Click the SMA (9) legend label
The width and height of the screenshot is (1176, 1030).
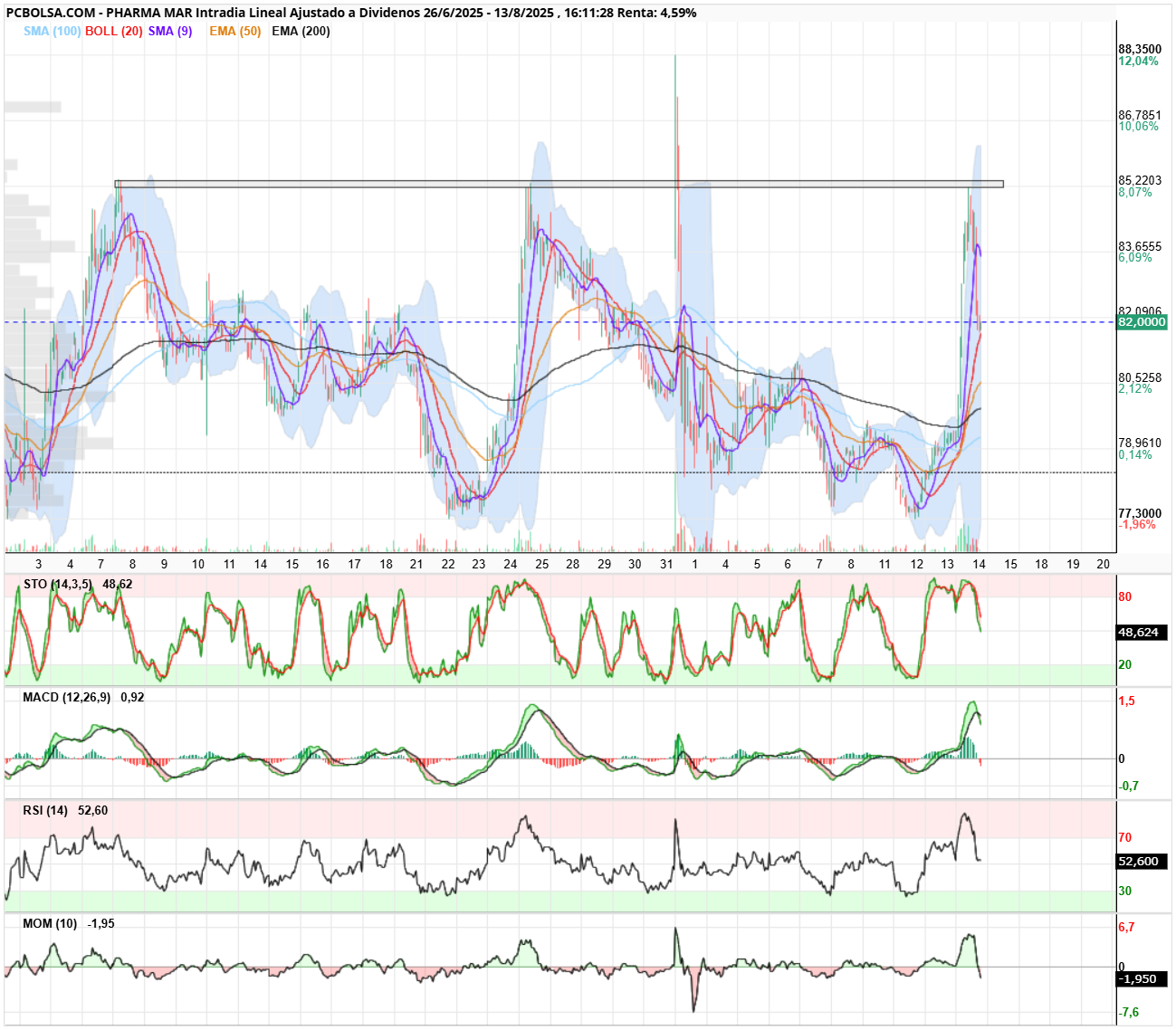point(170,31)
